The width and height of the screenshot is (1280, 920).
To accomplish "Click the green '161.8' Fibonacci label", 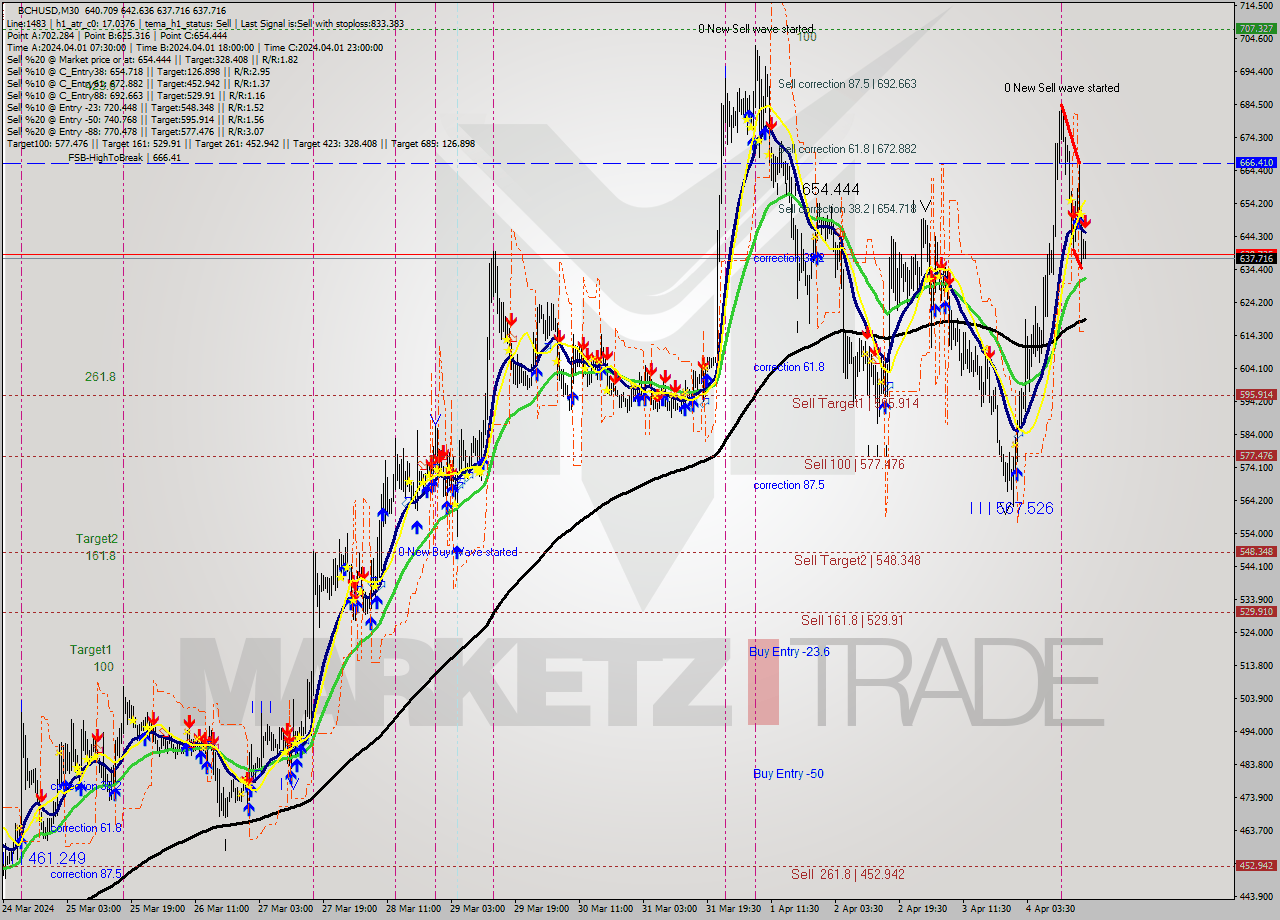I will coord(100,556).
